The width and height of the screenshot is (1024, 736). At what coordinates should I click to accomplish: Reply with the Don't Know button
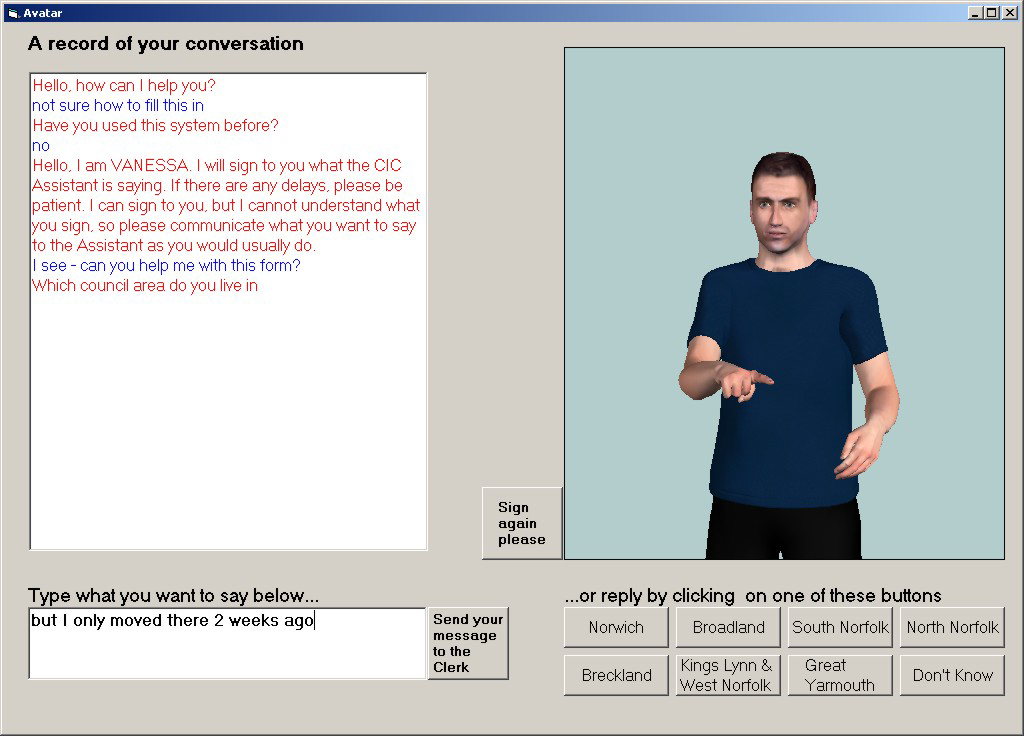[952, 675]
